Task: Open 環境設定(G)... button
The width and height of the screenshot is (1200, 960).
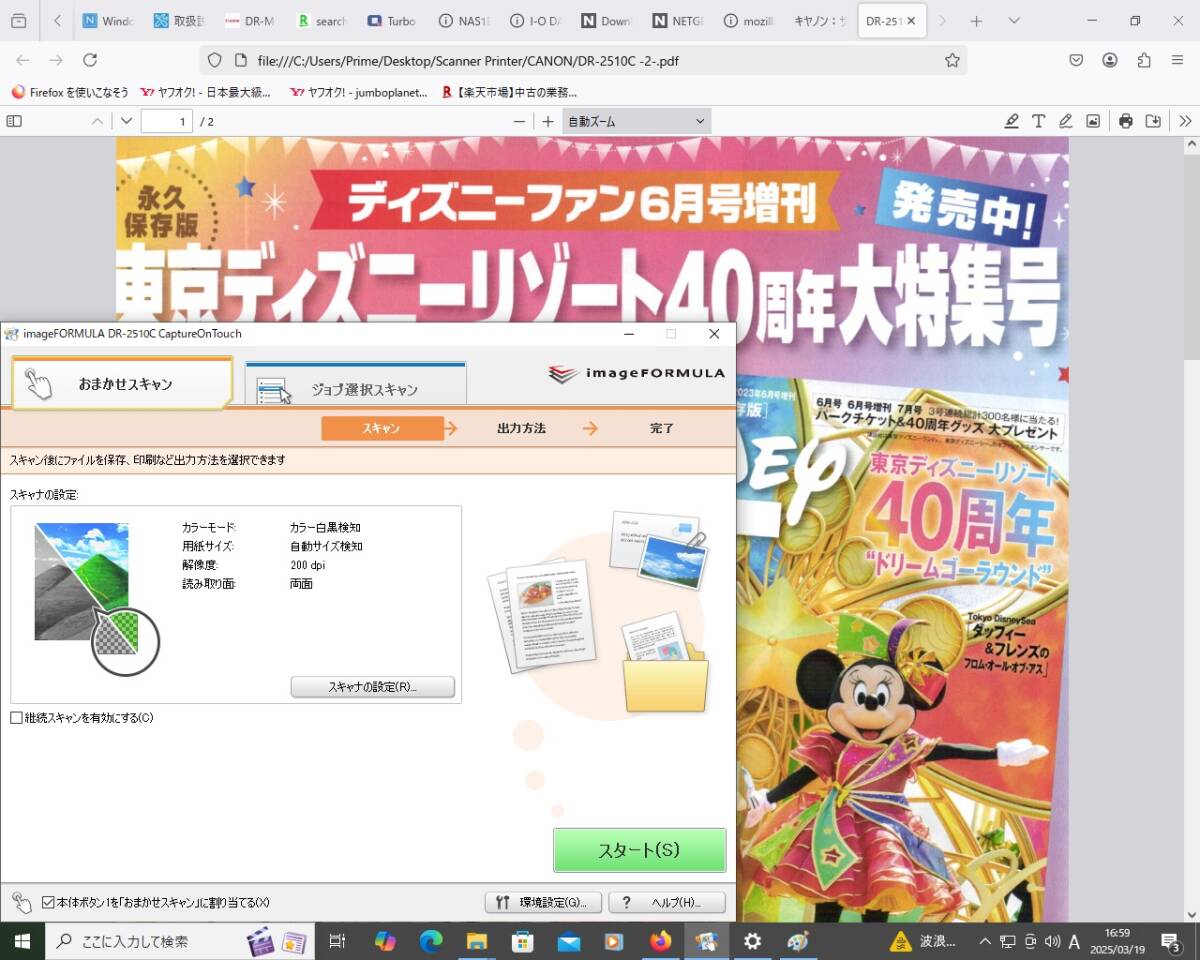Action: (543, 902)
